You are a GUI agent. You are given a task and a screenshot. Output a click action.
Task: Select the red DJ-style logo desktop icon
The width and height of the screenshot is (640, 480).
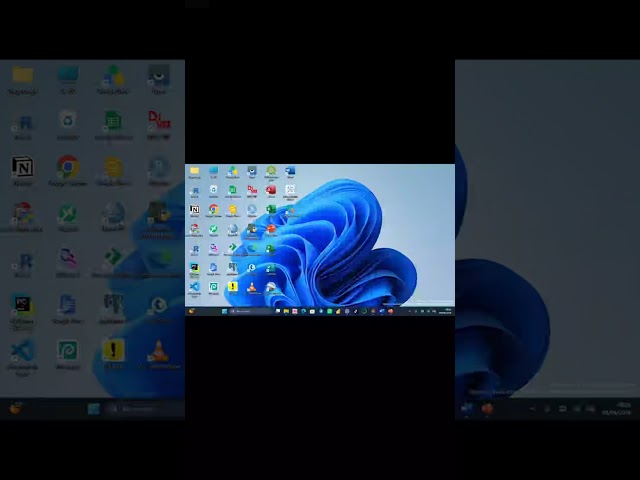(x=252, y=190)
